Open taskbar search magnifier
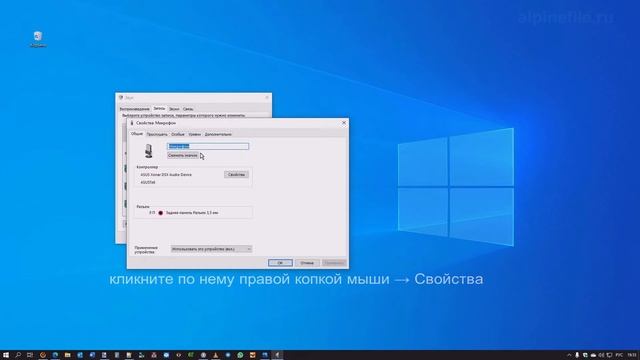The width and height of the screenshot is (640, 360). pyautogui.click(x=18, y=355)
